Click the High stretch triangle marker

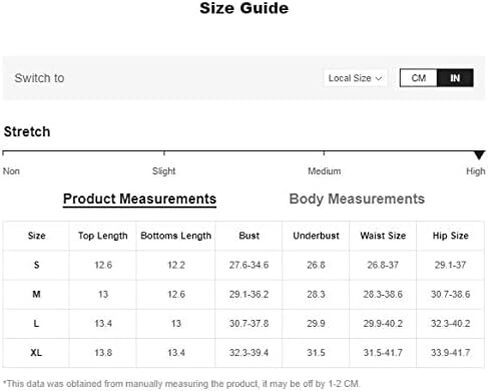(x=479, y=155)
